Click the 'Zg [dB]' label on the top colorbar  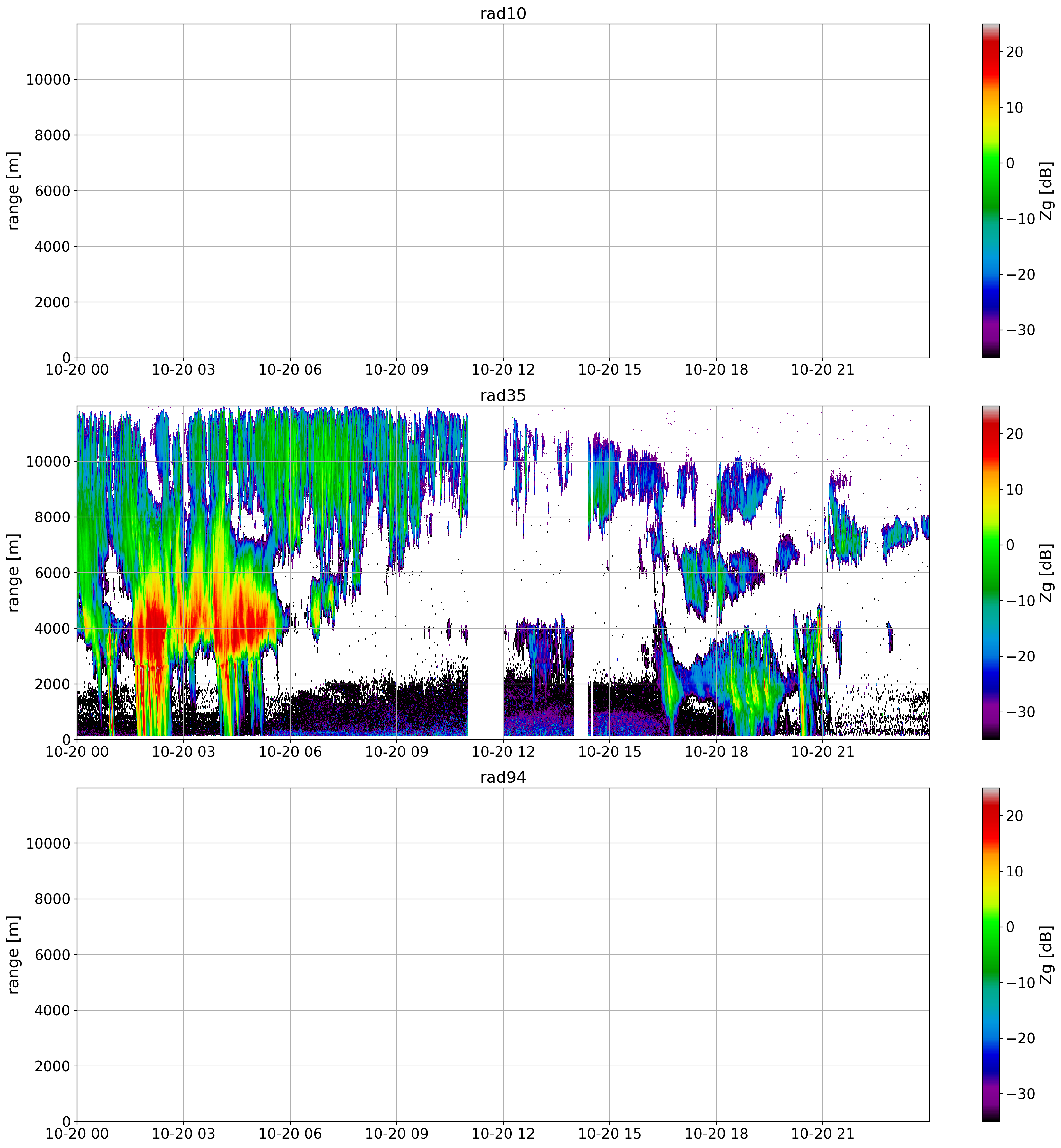pyautogui.click(x=1046, y=191)
